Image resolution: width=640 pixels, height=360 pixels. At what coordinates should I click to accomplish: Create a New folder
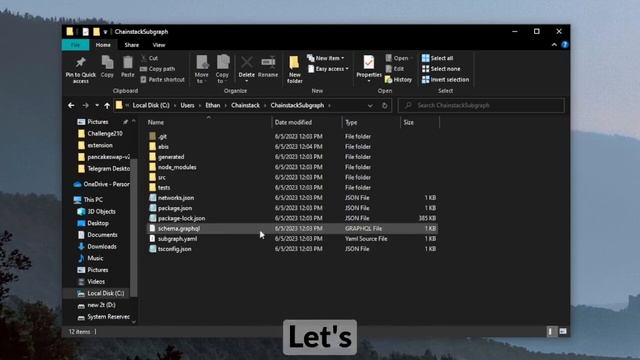click(294, 70)
